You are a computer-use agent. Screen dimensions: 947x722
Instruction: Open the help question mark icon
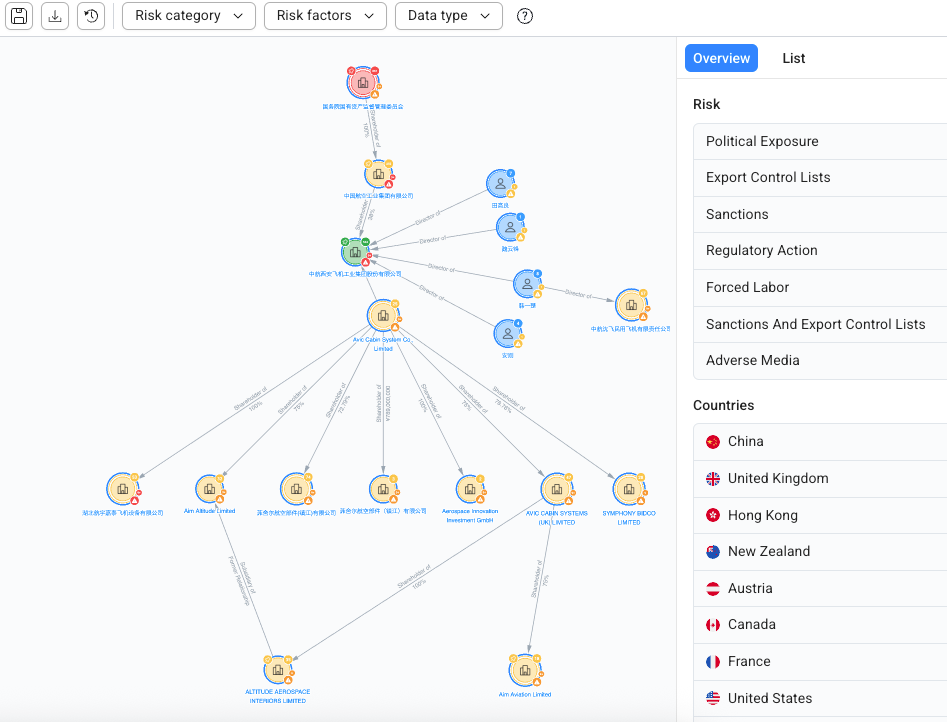click(525, 16)
